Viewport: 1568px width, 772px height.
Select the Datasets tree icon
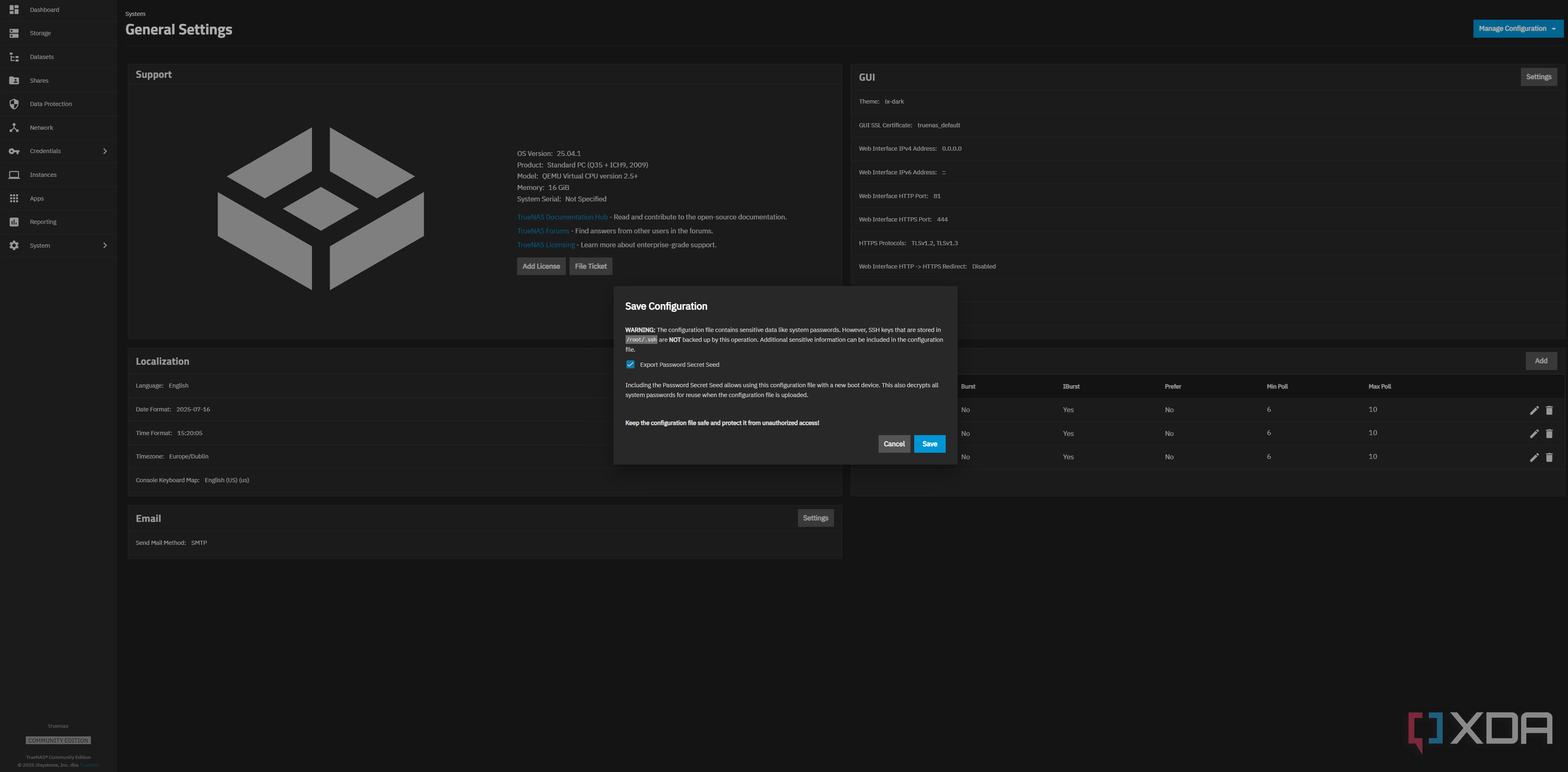click(x=14, y=56)
